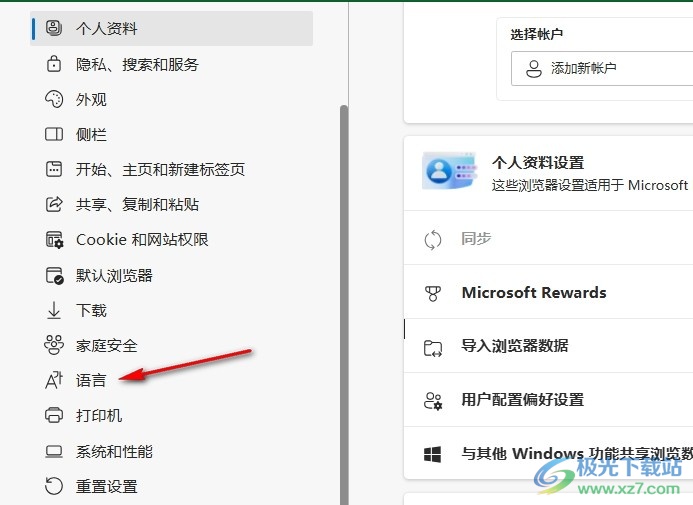Select 共享、复制和粘贴 menu item

(171, 205)
